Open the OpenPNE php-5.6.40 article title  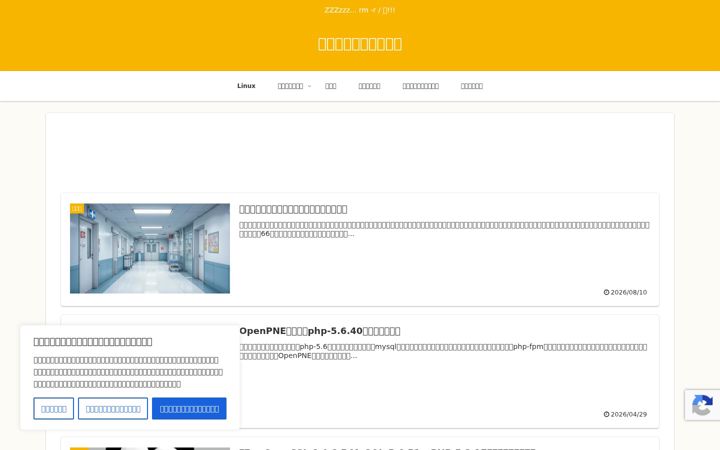pos(320,331)
